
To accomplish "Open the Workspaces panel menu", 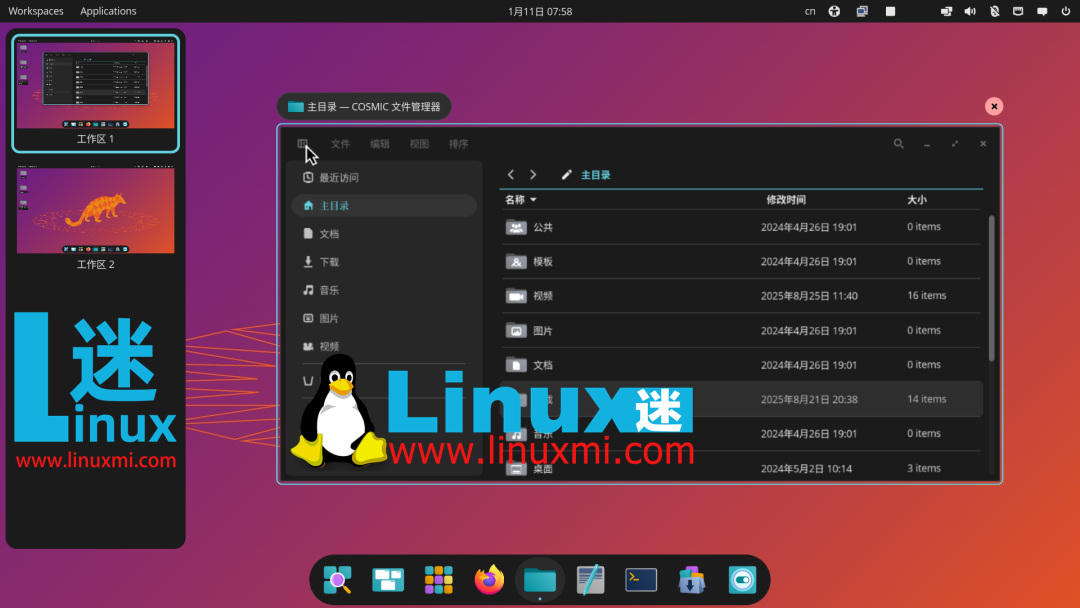I will coord(36,11).
